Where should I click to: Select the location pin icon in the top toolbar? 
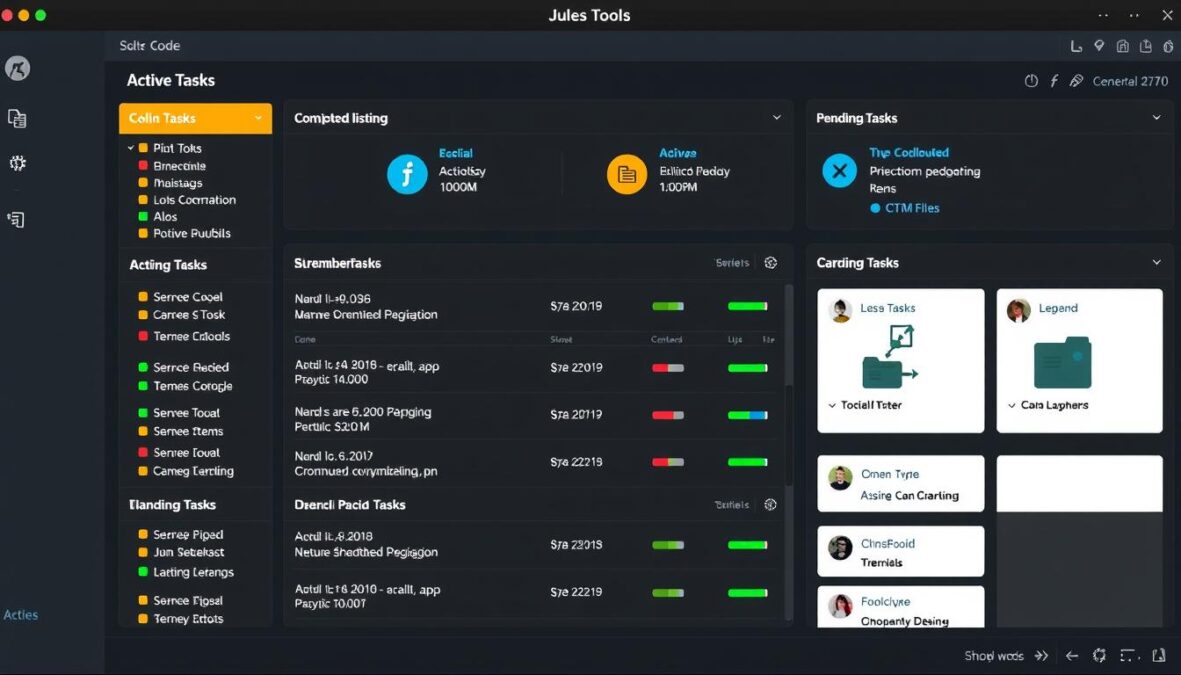coord(1098,46)
